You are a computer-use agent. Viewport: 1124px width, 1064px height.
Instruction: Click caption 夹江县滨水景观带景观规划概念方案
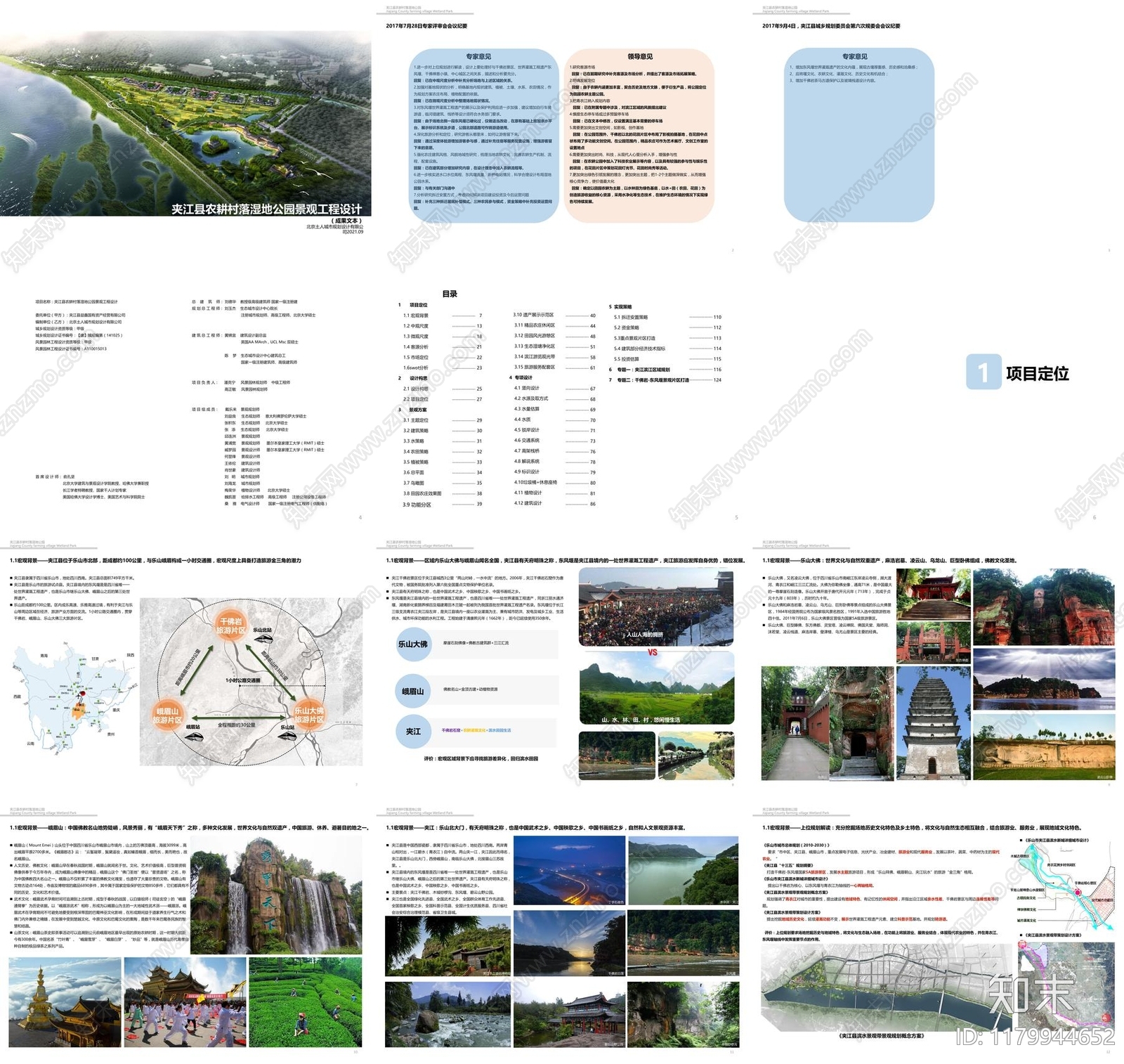coord(882,1036)
